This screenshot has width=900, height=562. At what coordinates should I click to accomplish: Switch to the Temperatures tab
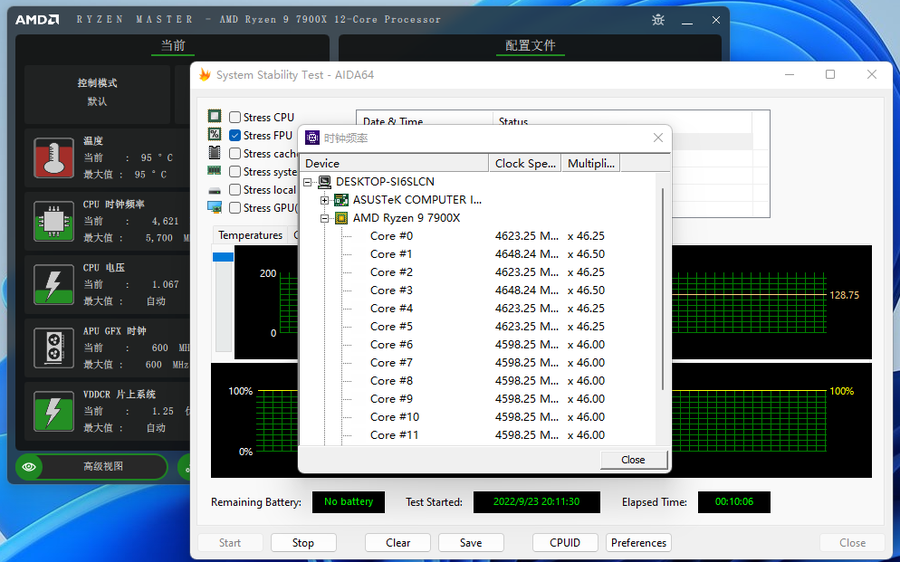click(x=250, y=235)
